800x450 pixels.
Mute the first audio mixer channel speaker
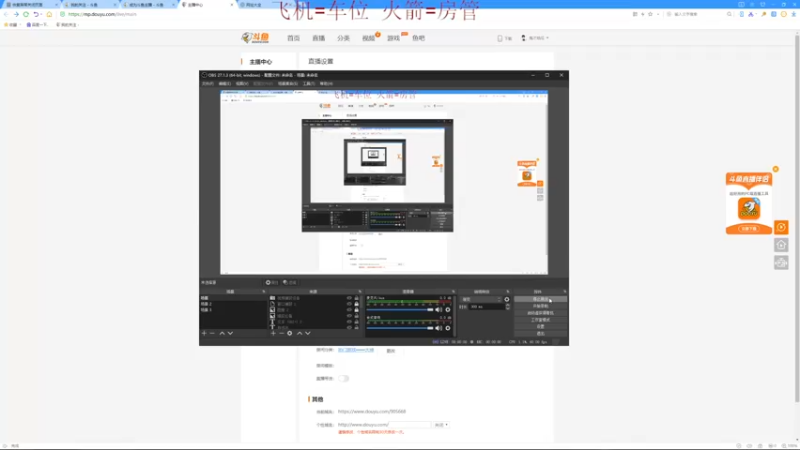[x=438, y=310]
